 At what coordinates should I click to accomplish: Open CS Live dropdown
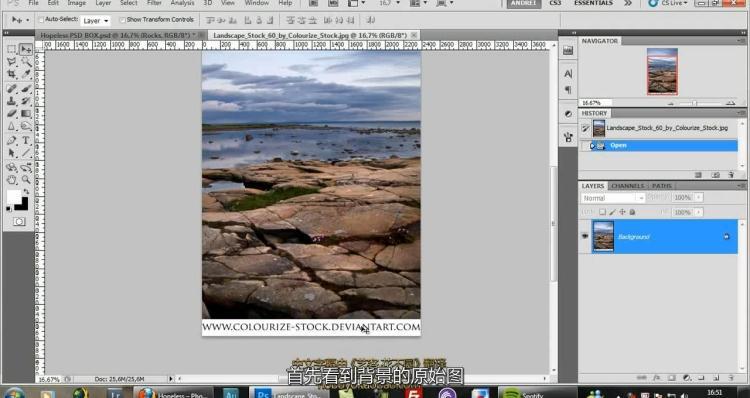tap(668, 3)
